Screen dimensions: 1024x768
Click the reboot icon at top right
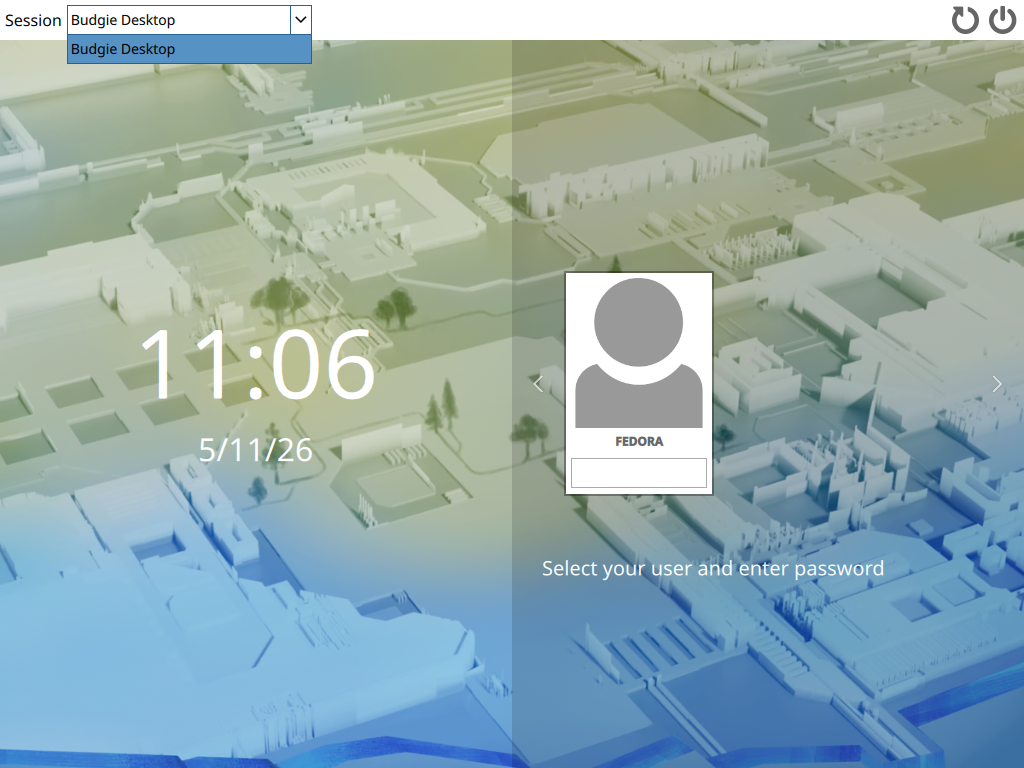(x=965, y=20)
